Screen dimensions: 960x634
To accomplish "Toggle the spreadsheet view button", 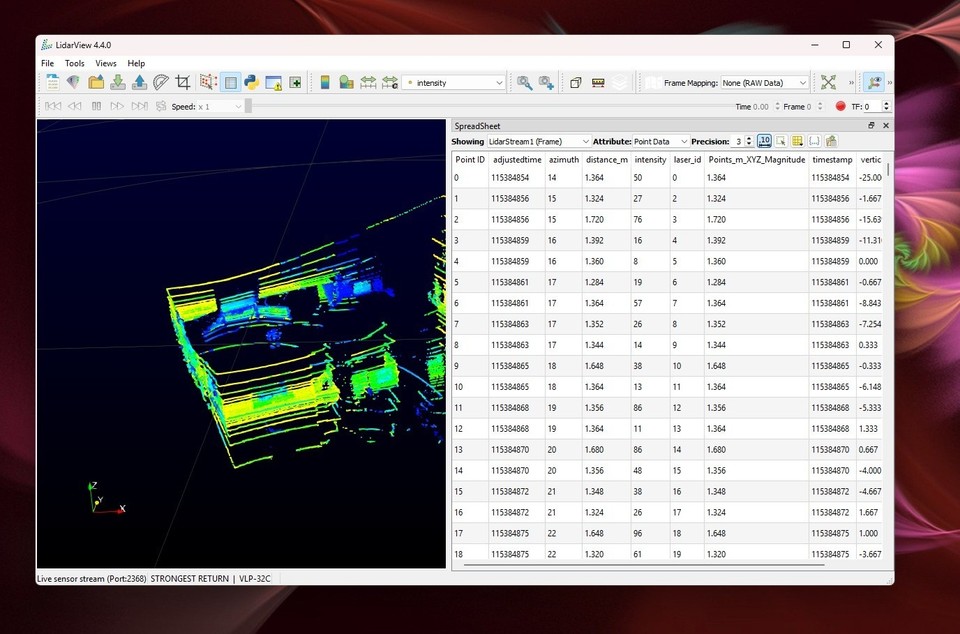I will pyautogui.click(x=230, y=82).
